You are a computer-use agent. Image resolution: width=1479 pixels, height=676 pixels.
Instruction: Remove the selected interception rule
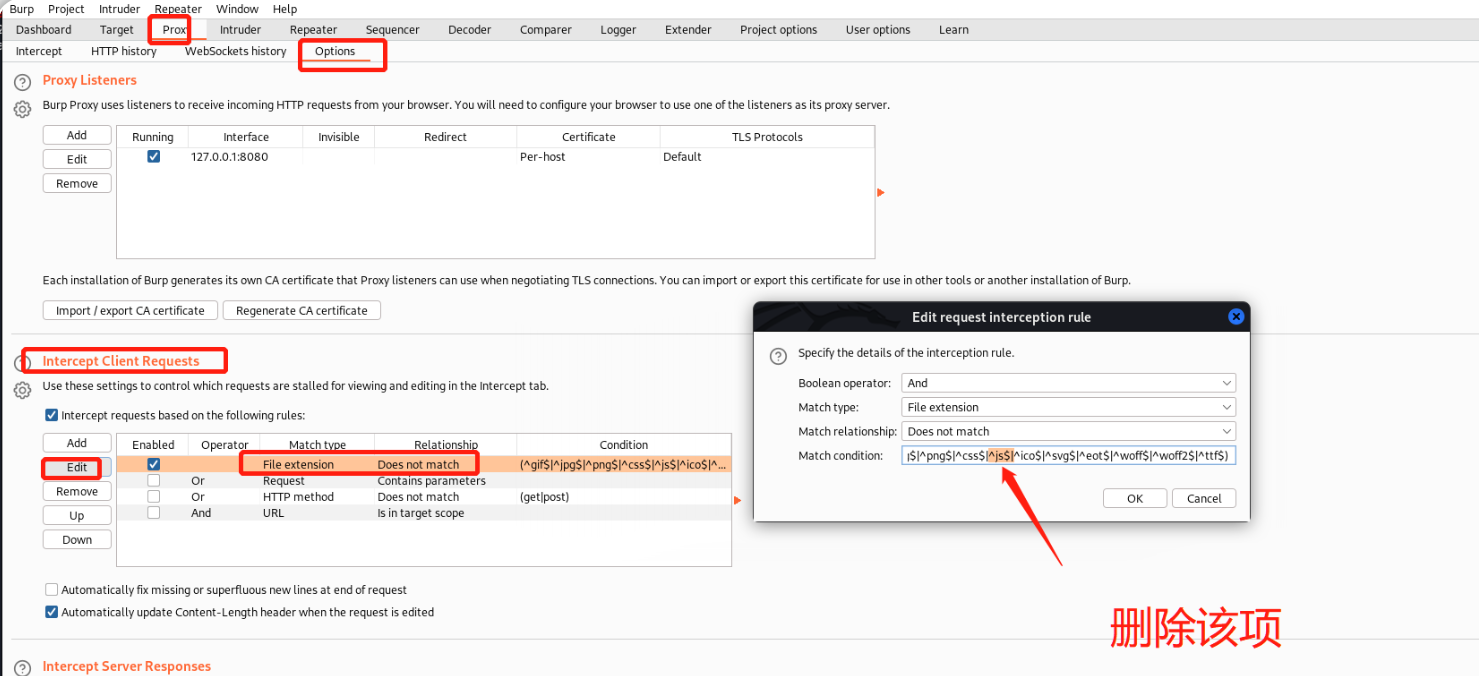pos(77,491)
